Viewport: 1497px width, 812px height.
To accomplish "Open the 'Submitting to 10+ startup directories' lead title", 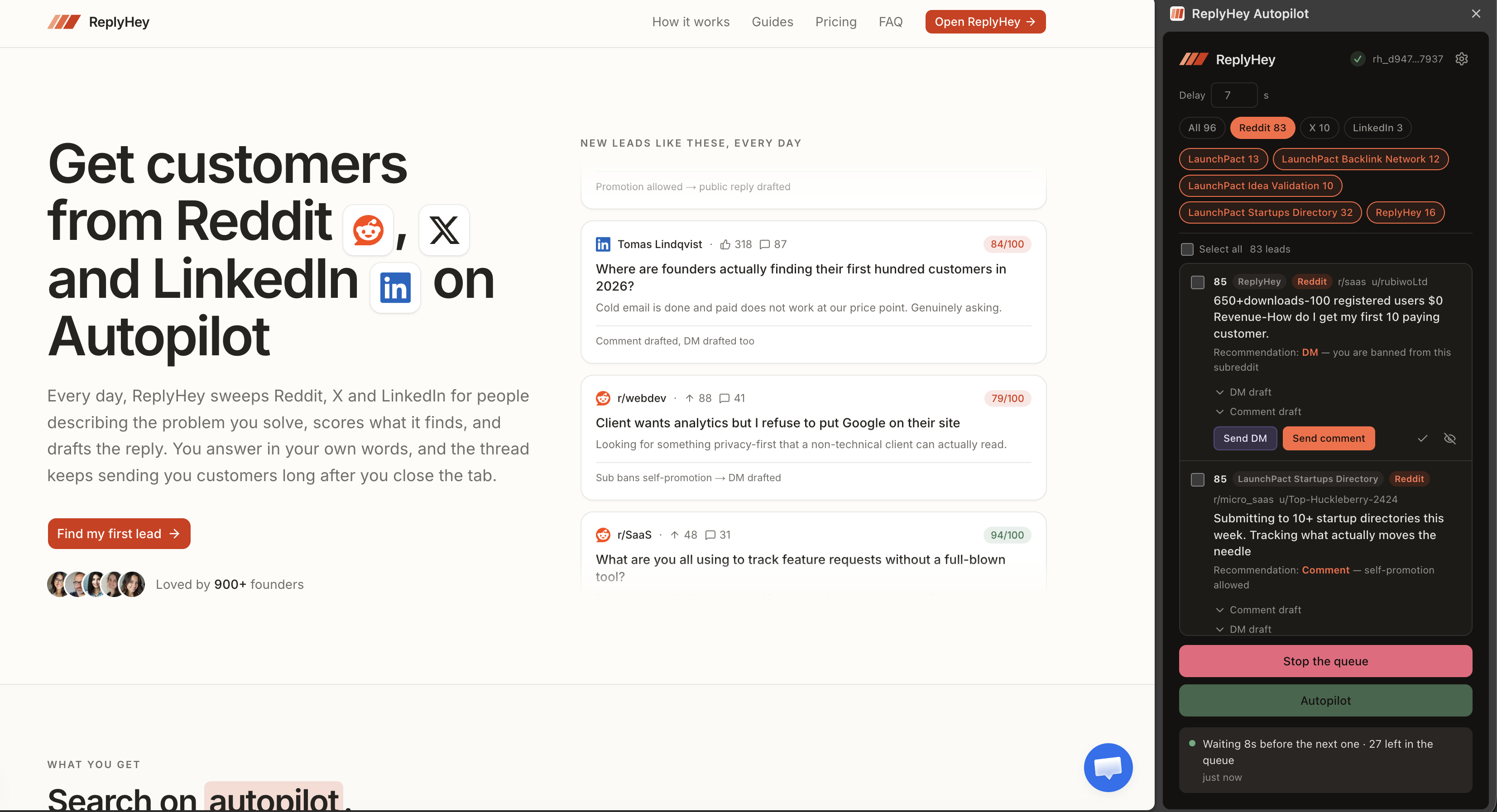I will 1329,535.
